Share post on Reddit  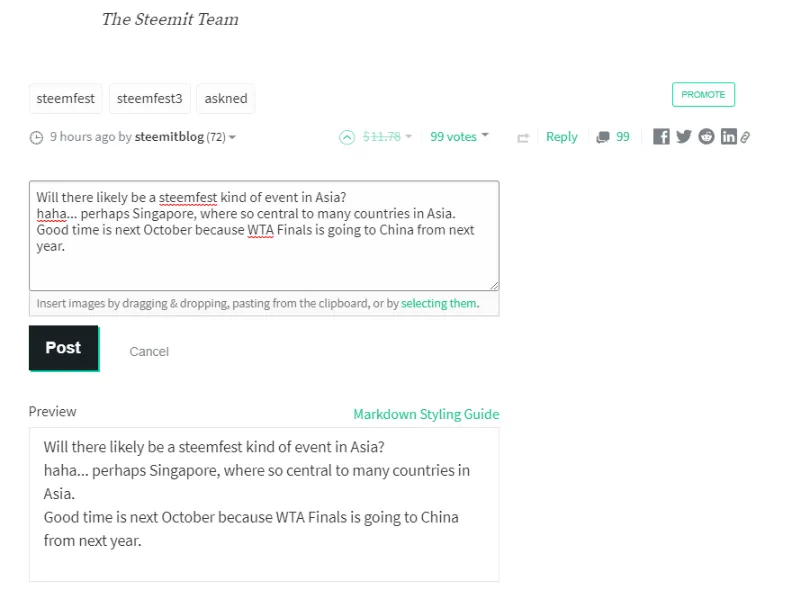(x=706, y=136)
